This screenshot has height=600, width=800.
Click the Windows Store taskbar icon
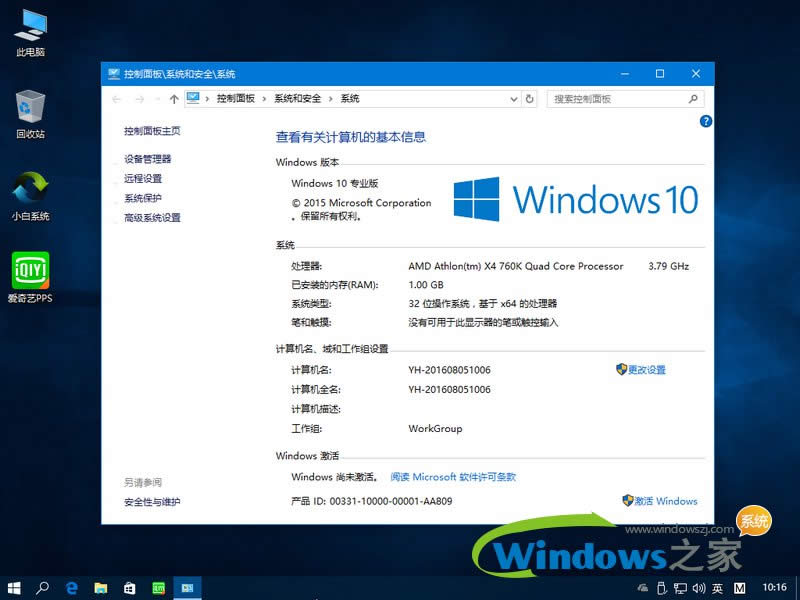[127, 588]
